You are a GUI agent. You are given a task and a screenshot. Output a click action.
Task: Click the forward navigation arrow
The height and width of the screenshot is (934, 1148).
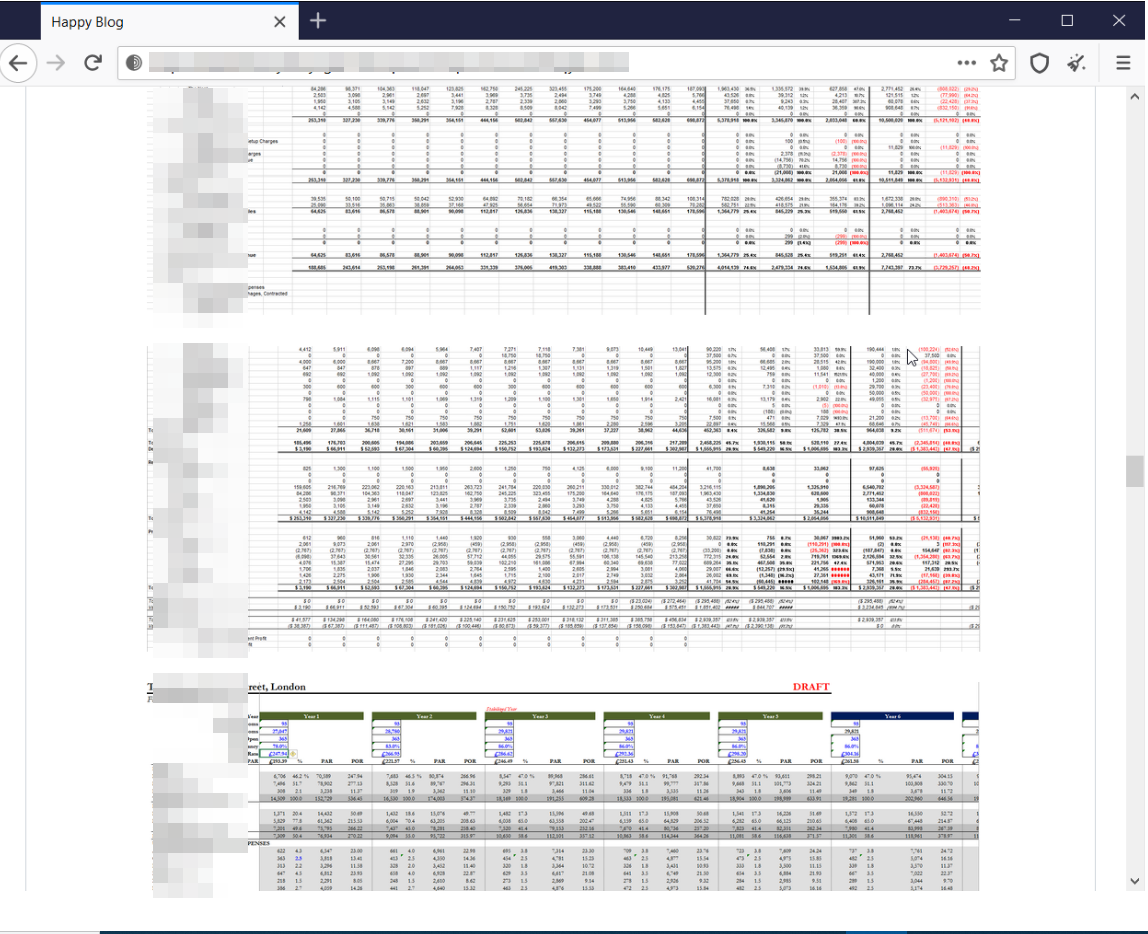pyautogui.click(x=56, y=63)
